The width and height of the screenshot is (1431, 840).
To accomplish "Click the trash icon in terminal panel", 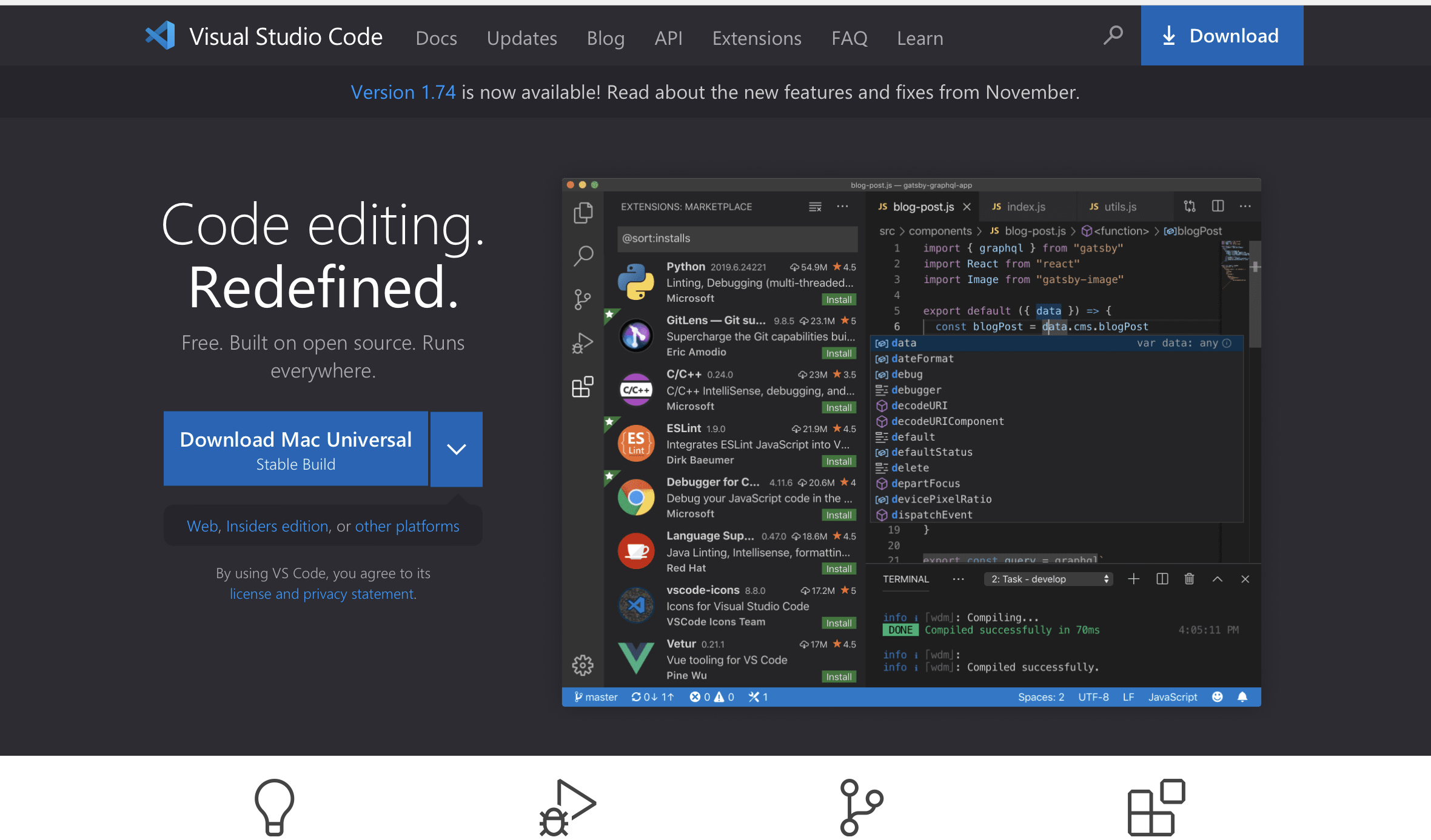I will click(x=1189, y=579).
